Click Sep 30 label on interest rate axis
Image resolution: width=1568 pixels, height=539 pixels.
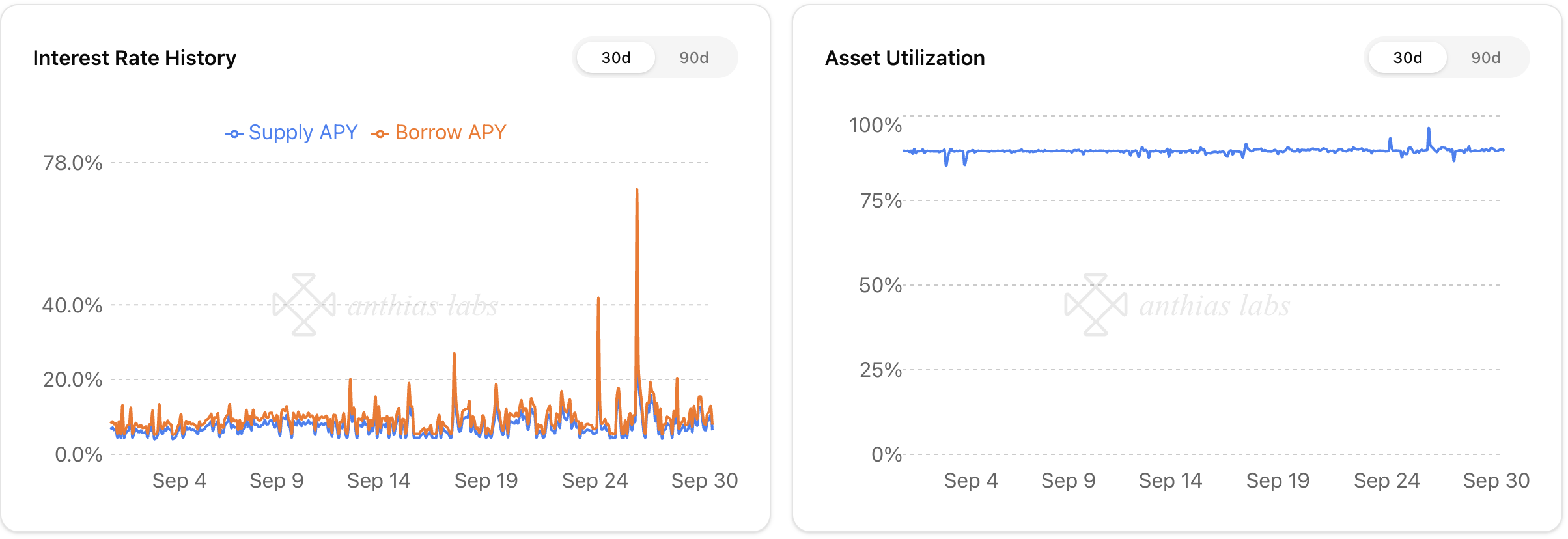pos(704,480)
